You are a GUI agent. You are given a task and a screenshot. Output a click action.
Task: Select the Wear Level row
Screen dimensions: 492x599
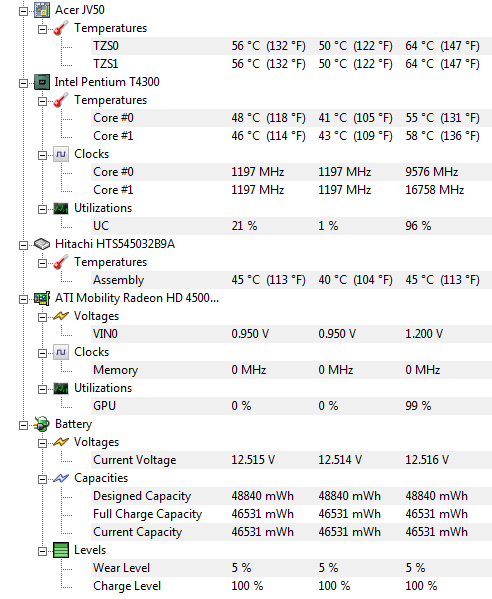tap(291, 568)
